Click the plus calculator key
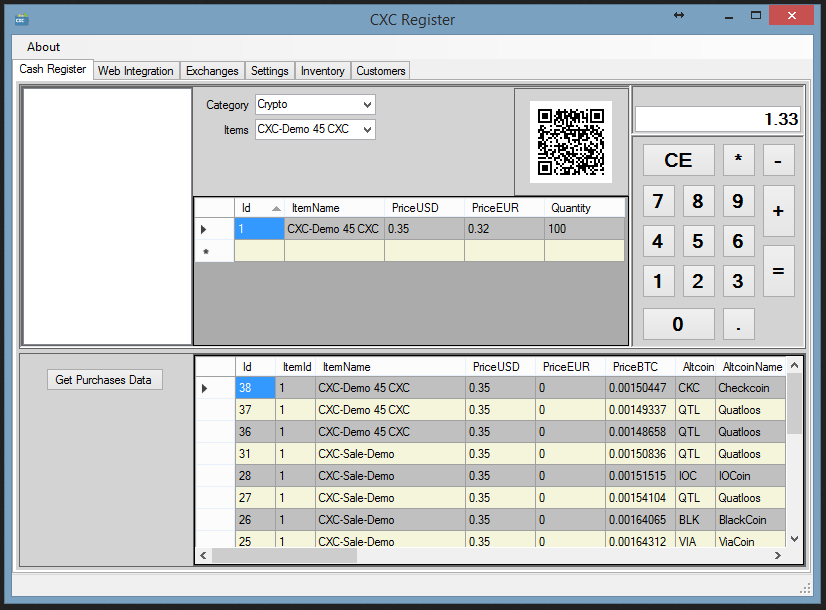The image size is (826, 610). 778,211
